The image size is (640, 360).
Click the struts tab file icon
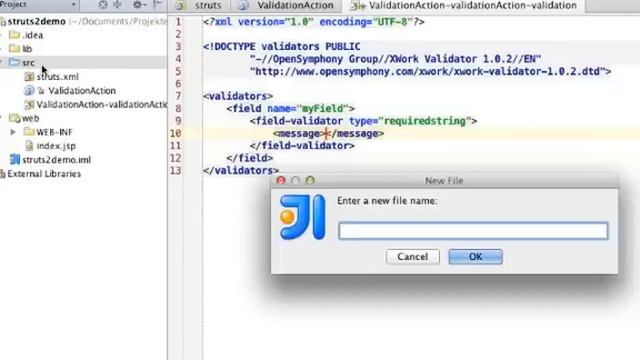coord(181,5)
